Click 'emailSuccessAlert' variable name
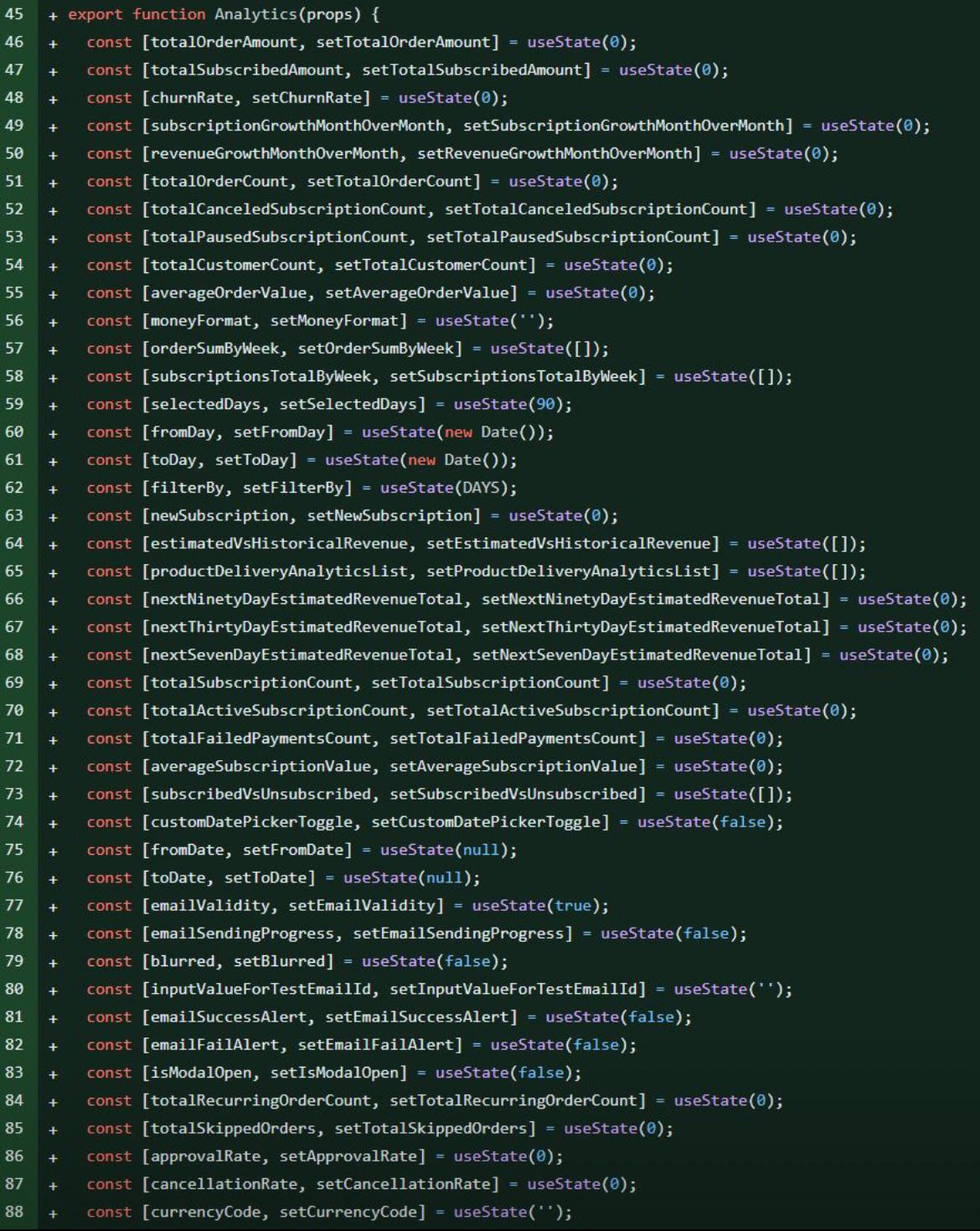 (229, 1016)
